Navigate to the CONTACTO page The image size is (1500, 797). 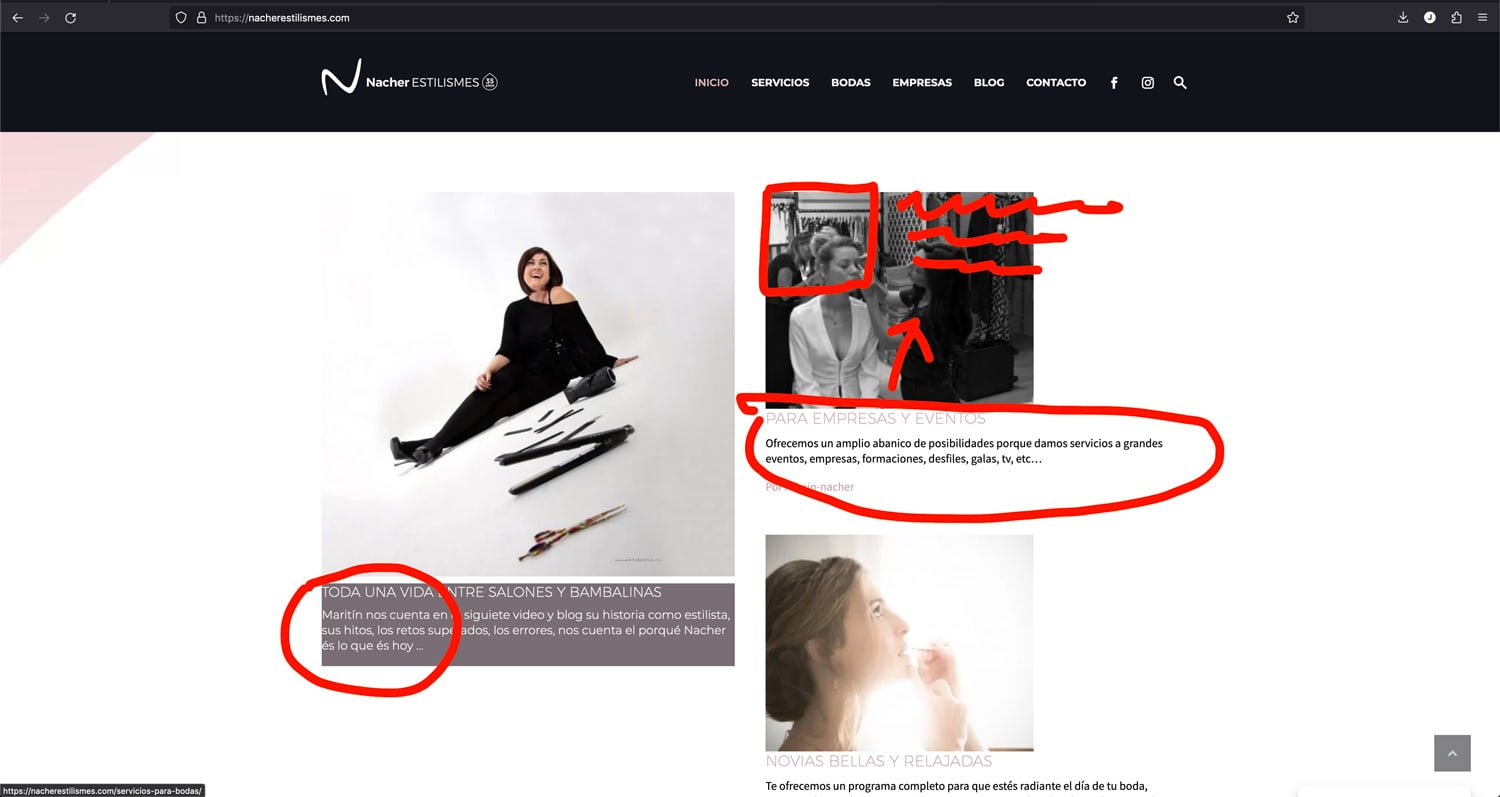pyautogui.click(x=1055, y=83)
